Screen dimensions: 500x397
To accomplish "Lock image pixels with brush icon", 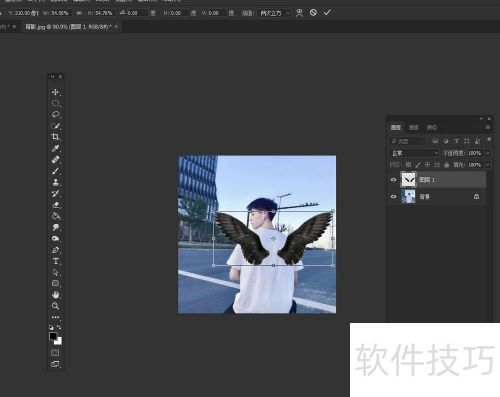I will (x=418, y=165).
